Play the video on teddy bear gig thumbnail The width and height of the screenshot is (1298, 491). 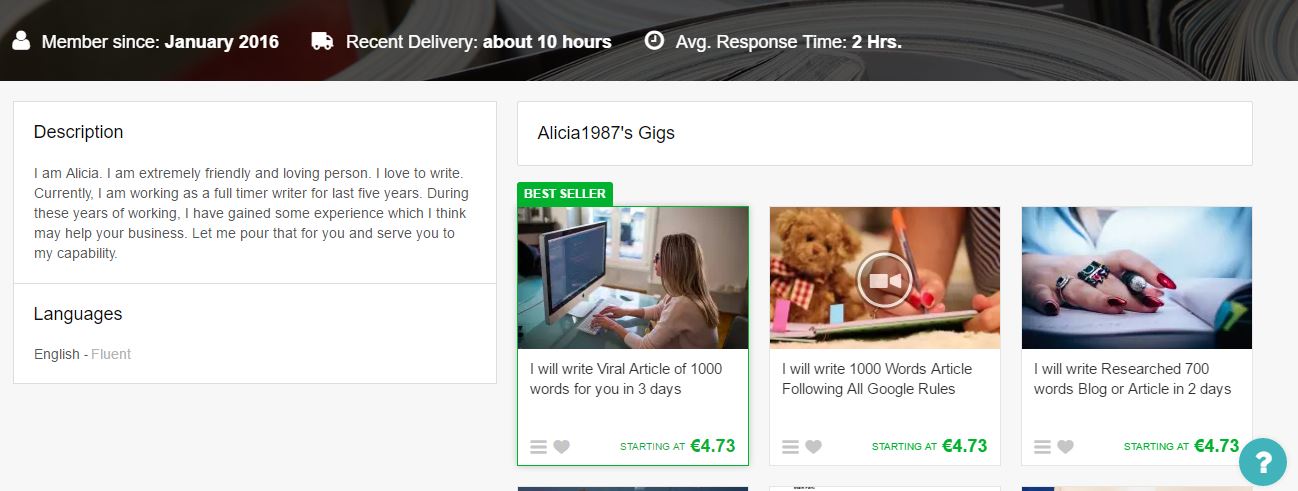885,279
